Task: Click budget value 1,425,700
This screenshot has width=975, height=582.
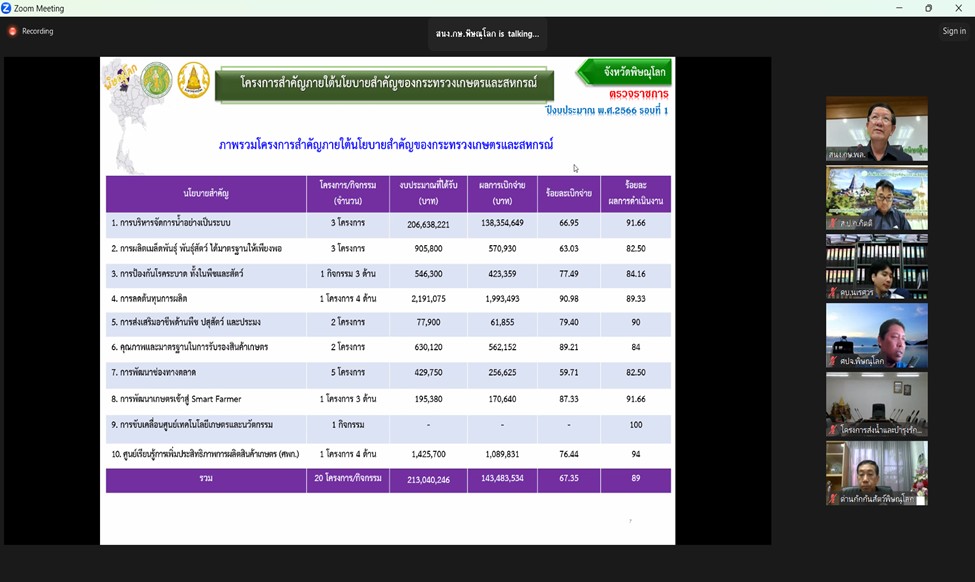Action: point(428,455)
